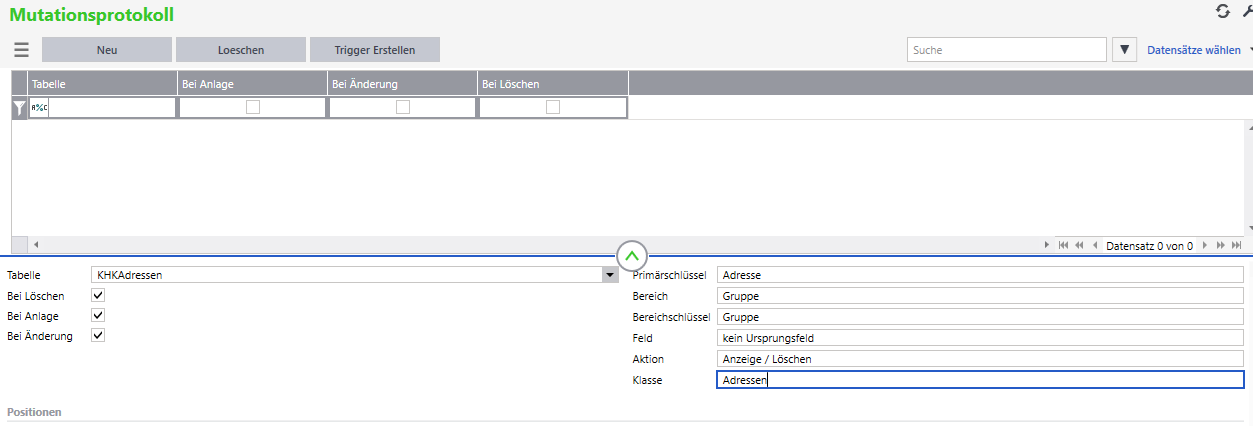Click the filter icon in grid row

coord(19,108)
